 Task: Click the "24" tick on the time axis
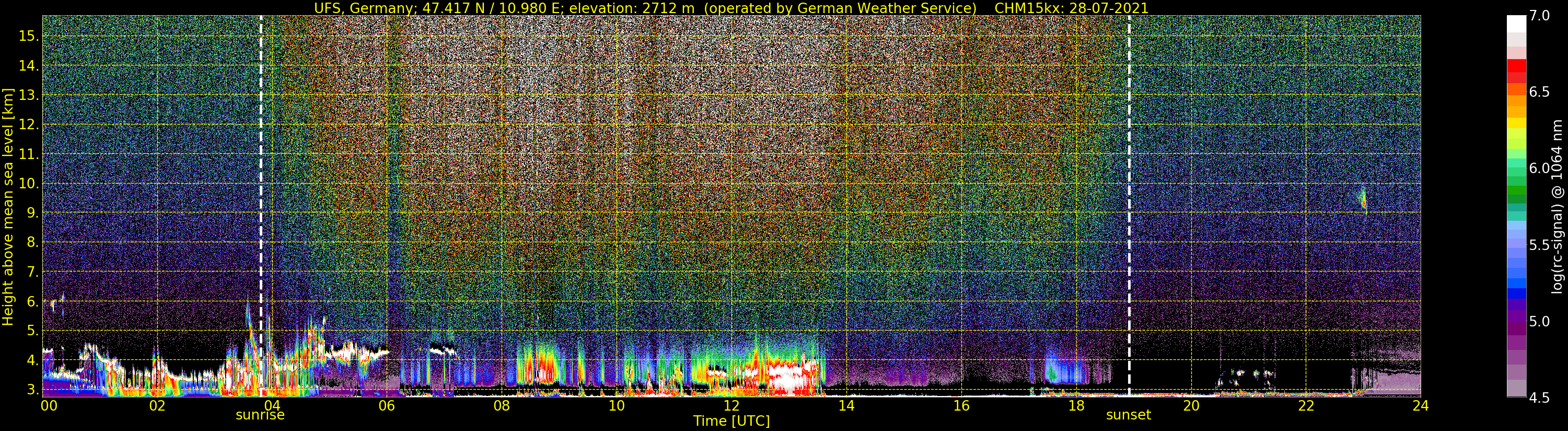coord(1420,405)
